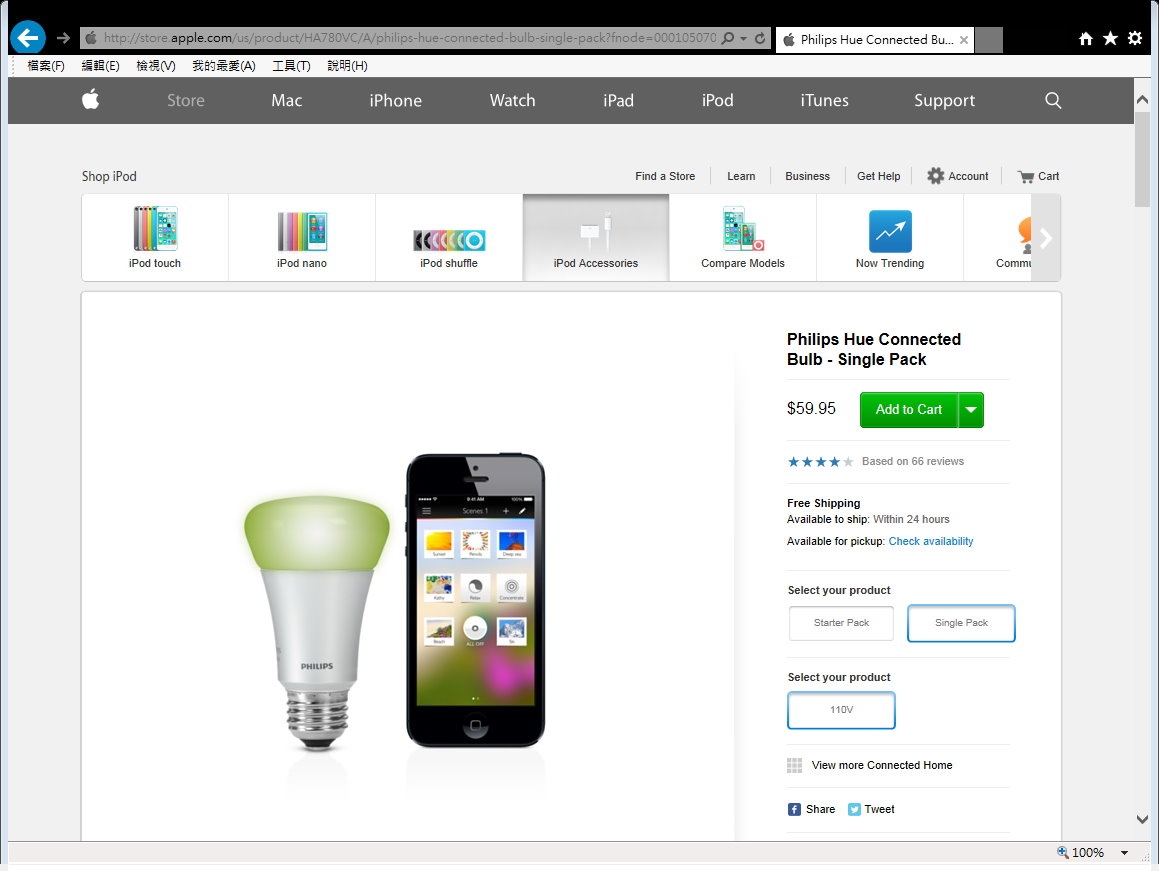The width and height of the screenshot is (1159, 871).
Task: Open Based on 66 reviews link
Action: coord(912,461)
